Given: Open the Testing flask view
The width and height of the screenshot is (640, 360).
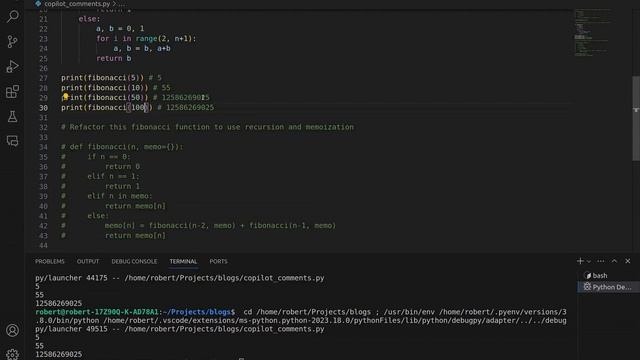Looking at the screenshot, I should (13, 117).
